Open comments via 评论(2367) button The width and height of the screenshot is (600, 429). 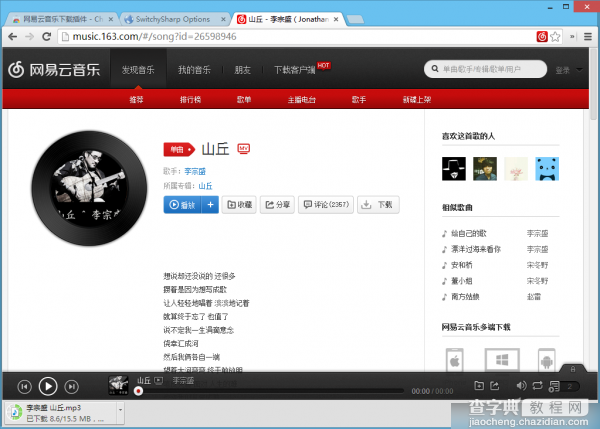click(x=326, y=205)
